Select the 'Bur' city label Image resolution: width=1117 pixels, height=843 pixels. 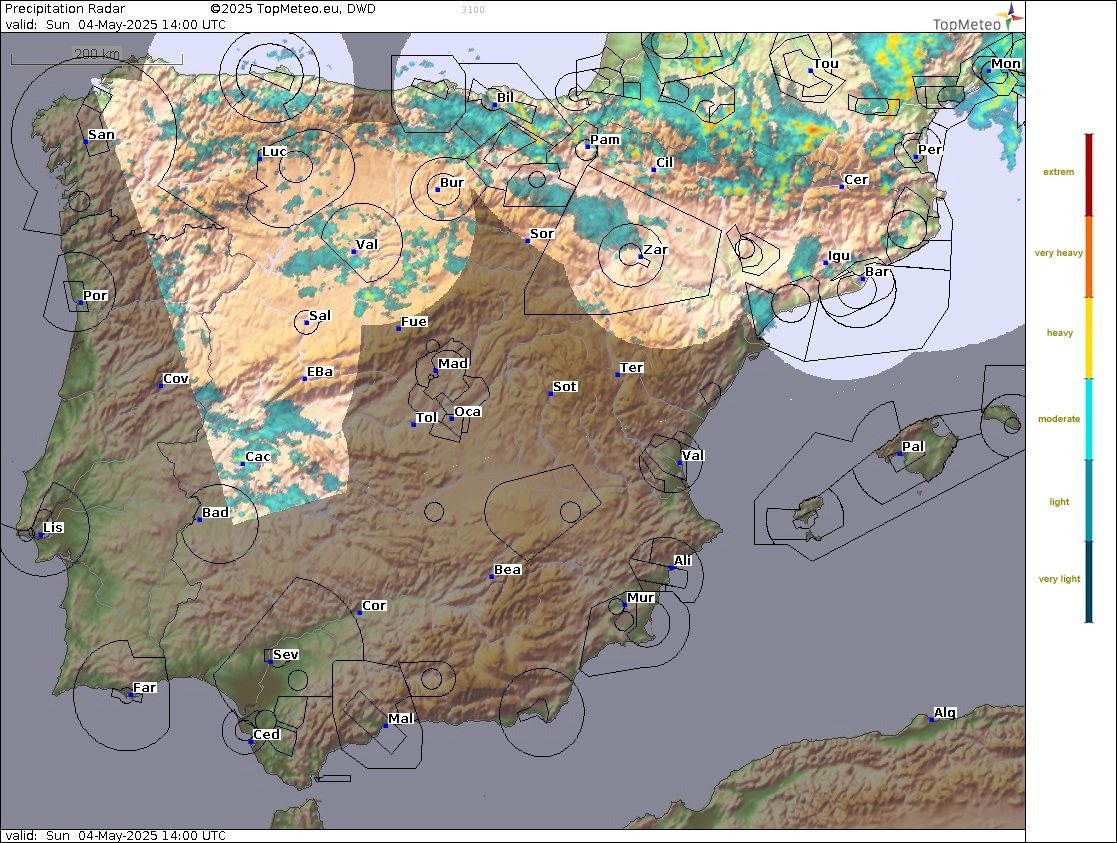tap(452, 182)
